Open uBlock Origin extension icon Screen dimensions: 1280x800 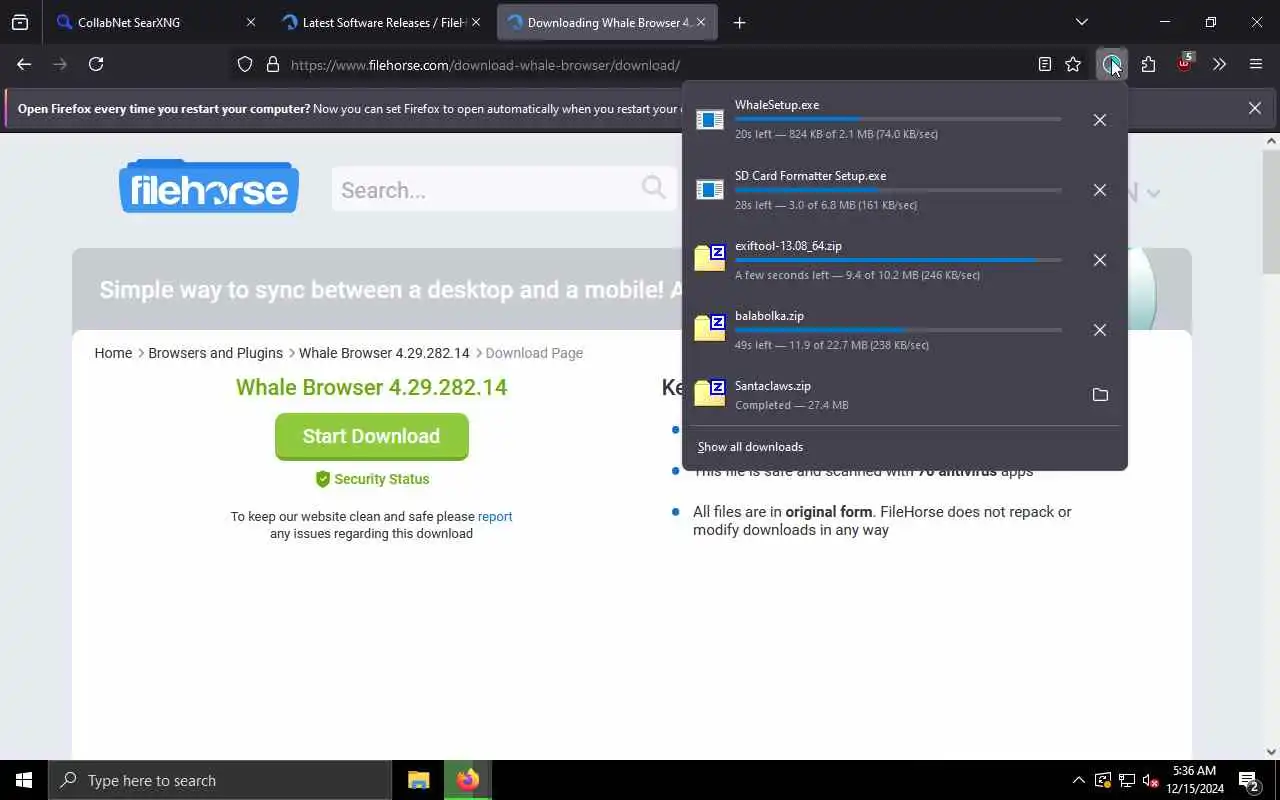point(1184,64)
